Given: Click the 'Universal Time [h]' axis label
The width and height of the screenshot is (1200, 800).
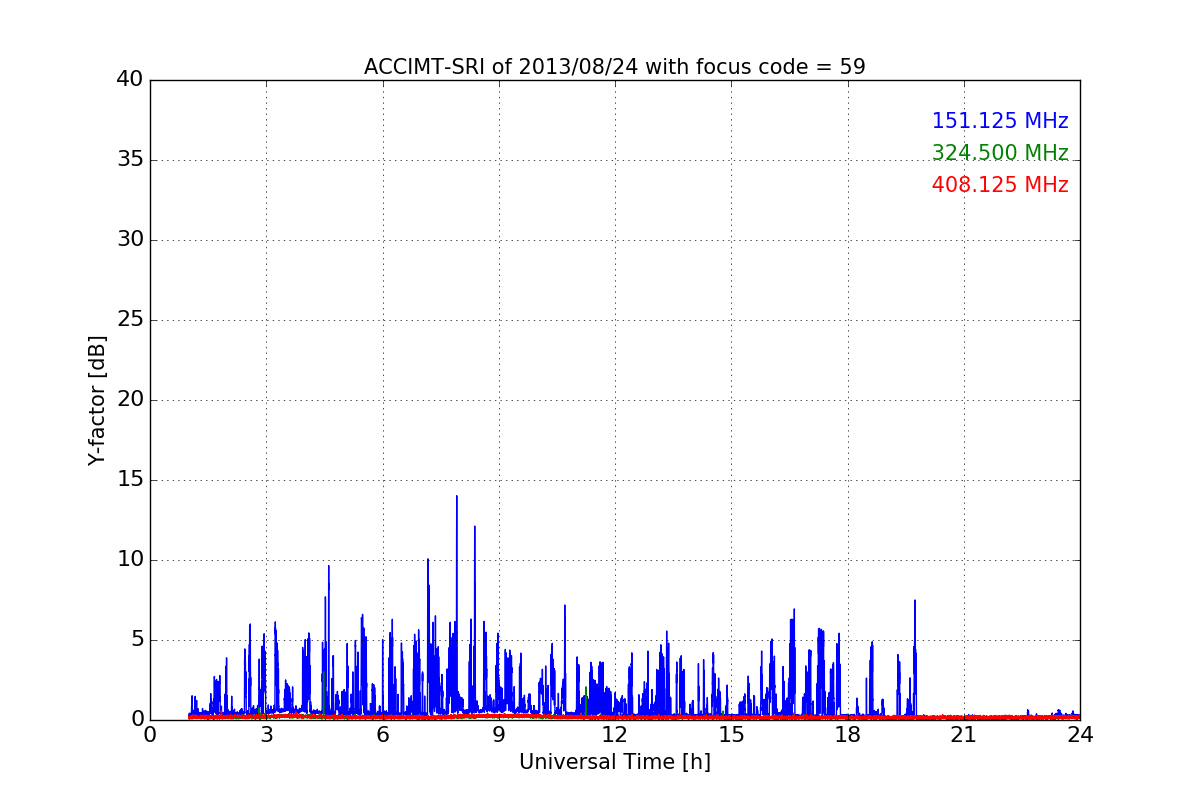Looking at the screenshot, I should [615, 762].
